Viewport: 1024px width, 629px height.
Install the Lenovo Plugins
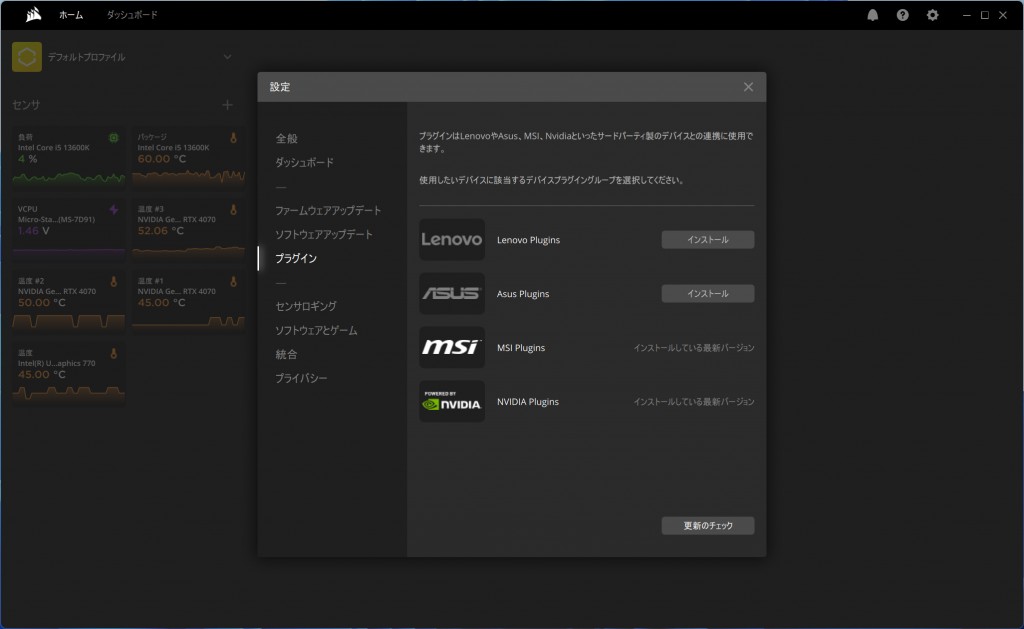(x=708, y=239)
